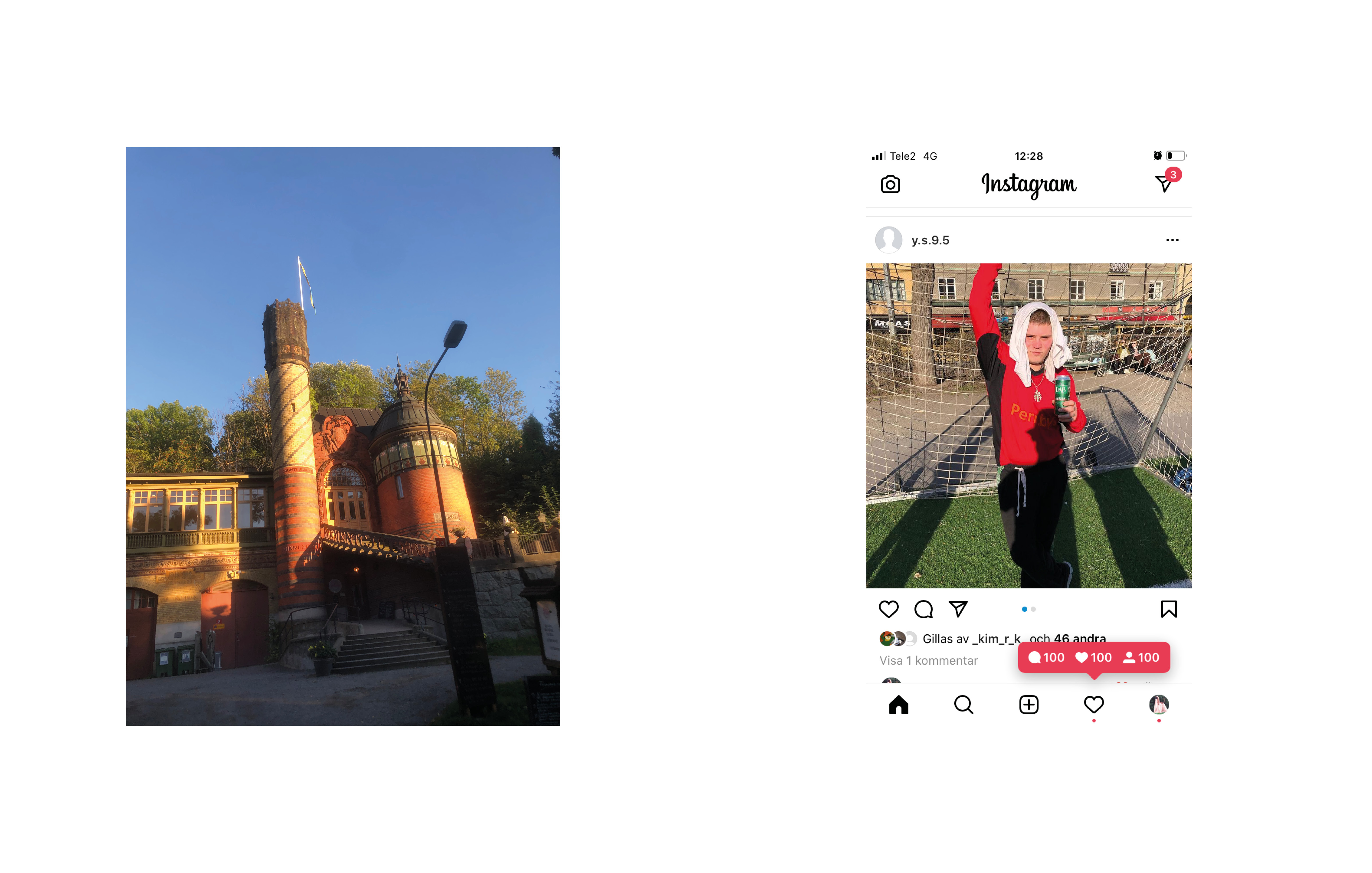Viewport: 1372px width, 873px height.
Task: Like the post with heart icon
Action: point(888,609)
